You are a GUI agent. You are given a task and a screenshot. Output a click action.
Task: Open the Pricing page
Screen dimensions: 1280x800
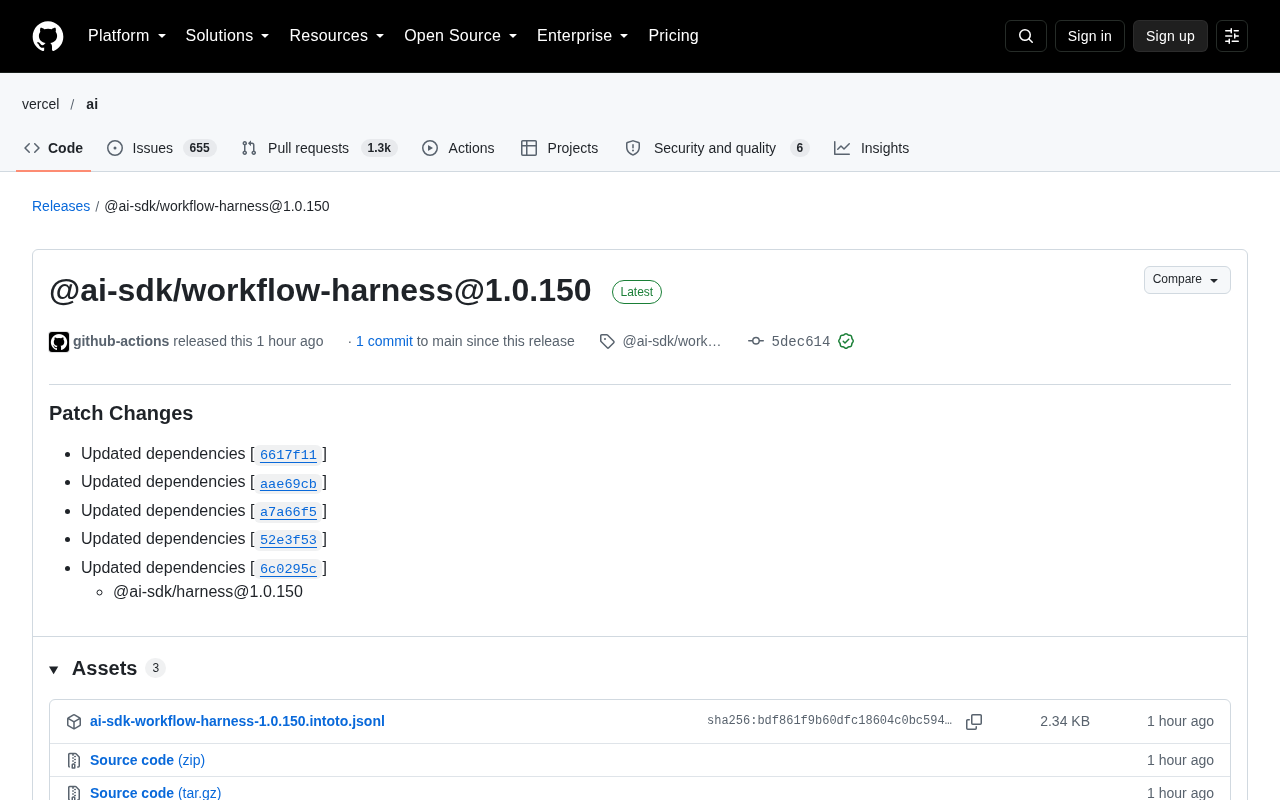pos(673,36)
